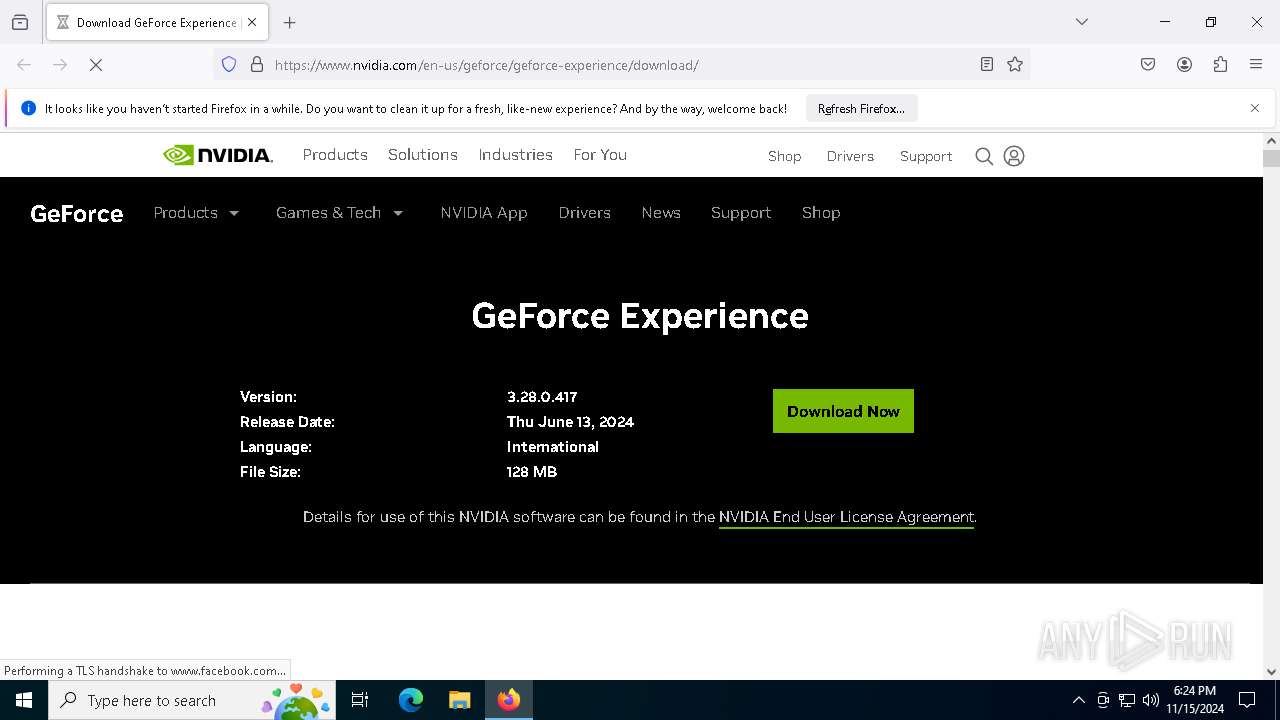Toggle reader view icon
The image size is (1280, 720).
[x=987, y=65]
